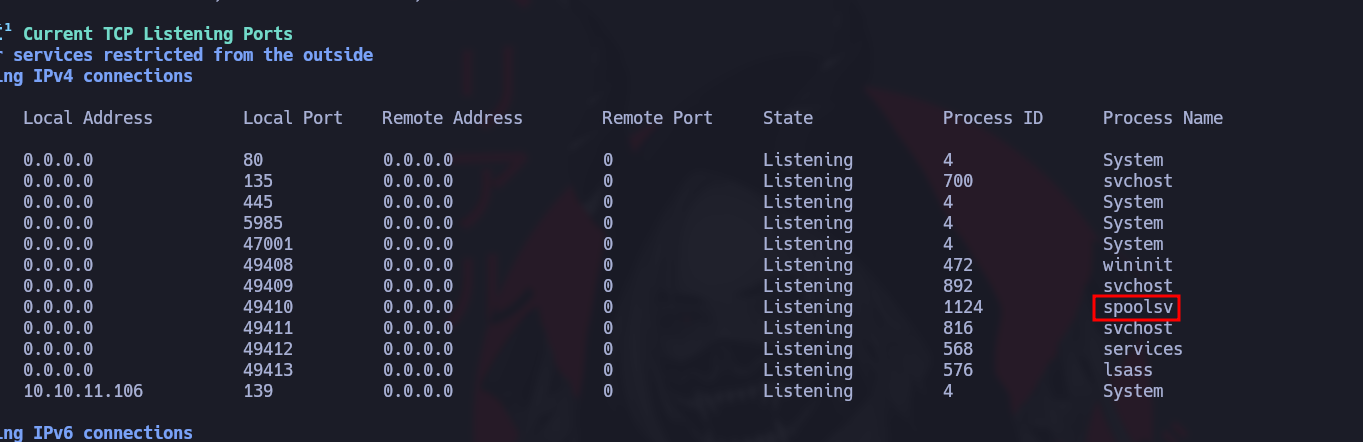The width and height of the screenshot is (1363, 442).
Task: Select the local address 10.10.11.106
Action: click(83, 391)
